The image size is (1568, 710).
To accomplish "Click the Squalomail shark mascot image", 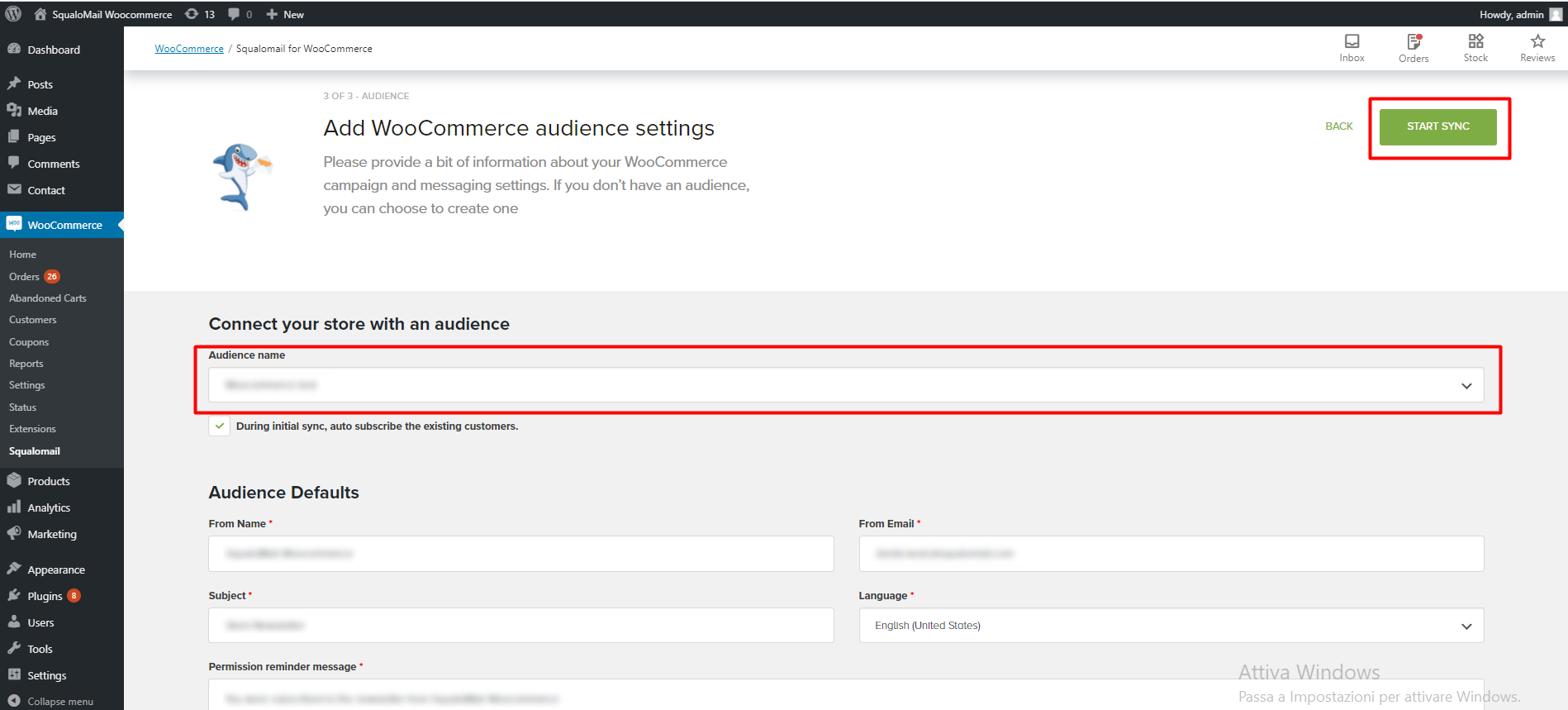I will (240, 176).
